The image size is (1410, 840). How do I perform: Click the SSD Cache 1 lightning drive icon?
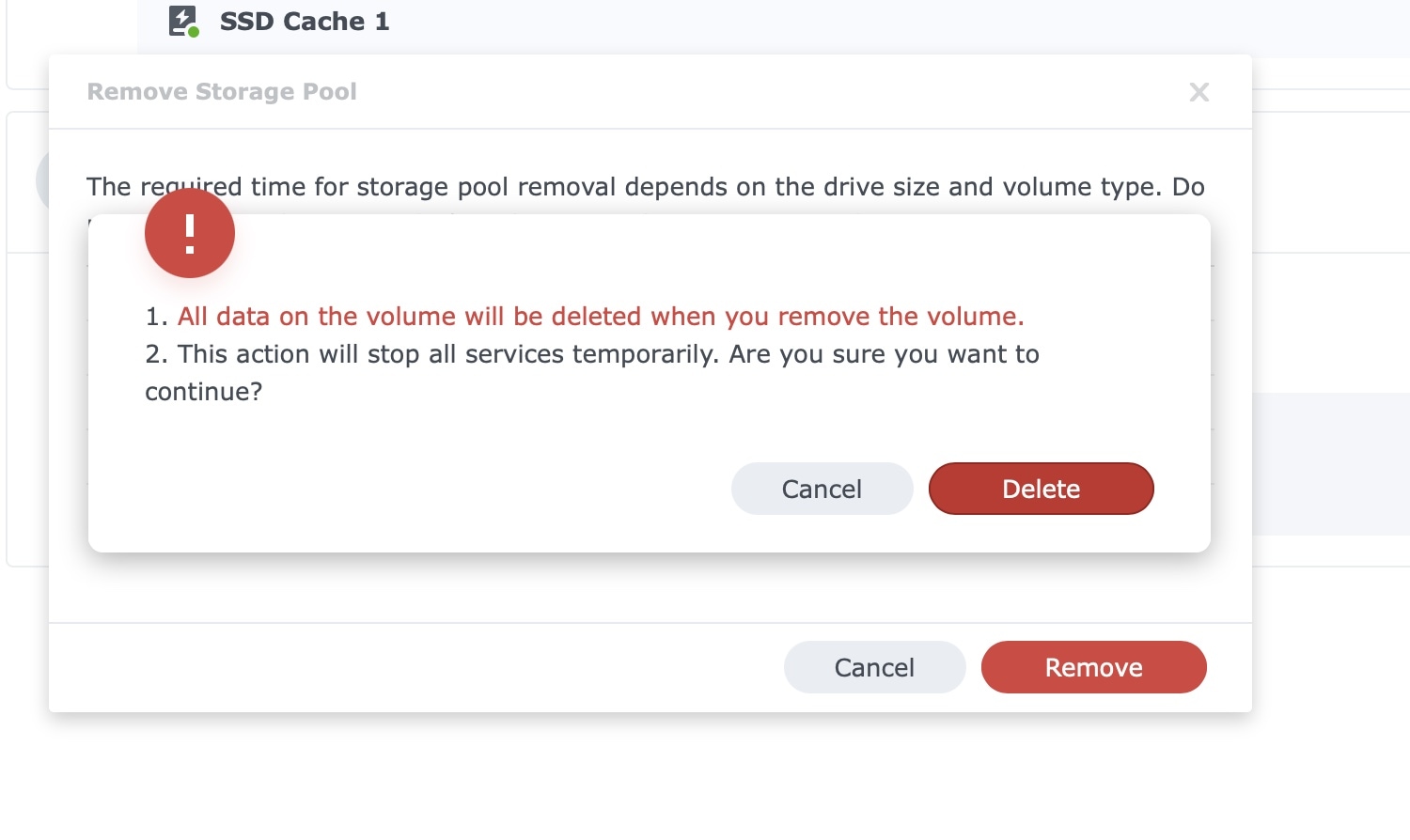click(182, 21)
